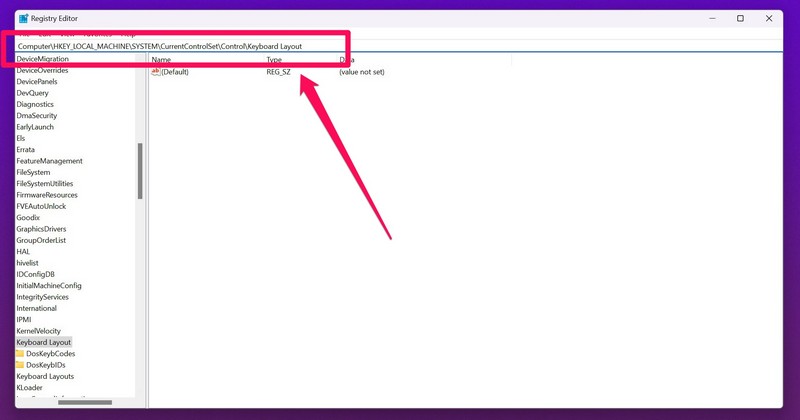The width and height of the screenshot is (800, 420).
Task: Select the IDConfigDB key
Action: coord(35,274)
